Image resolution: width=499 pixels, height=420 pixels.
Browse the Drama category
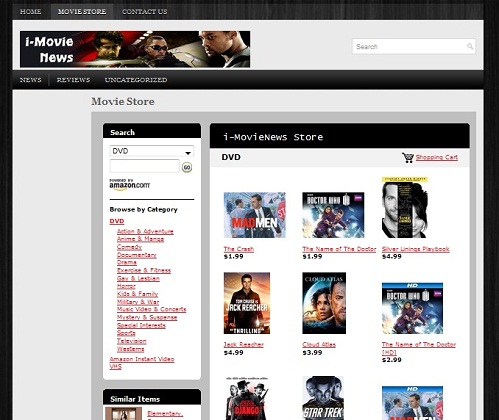click(127, 262)
